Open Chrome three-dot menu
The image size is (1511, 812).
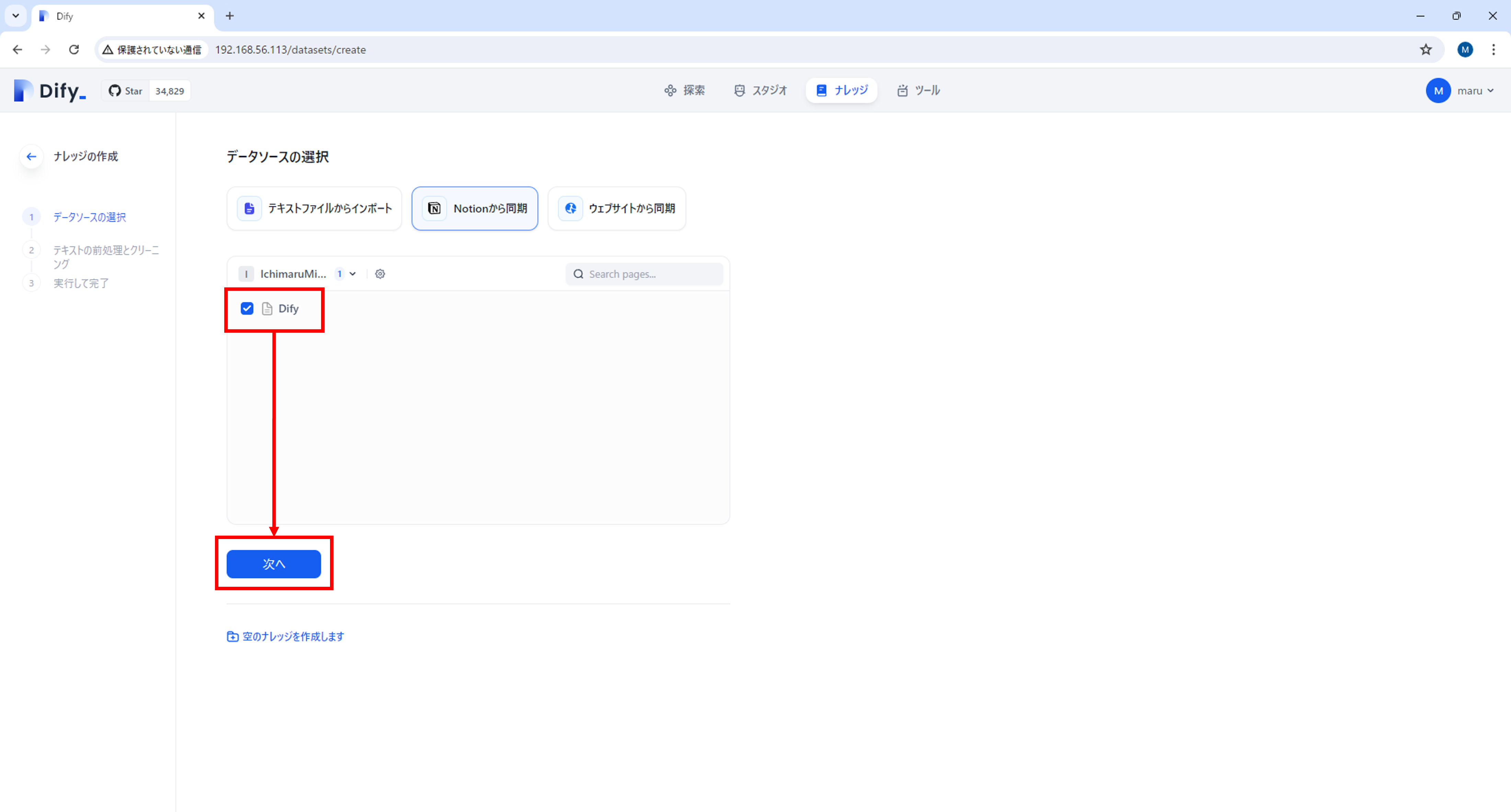[x=1493, y=50]
